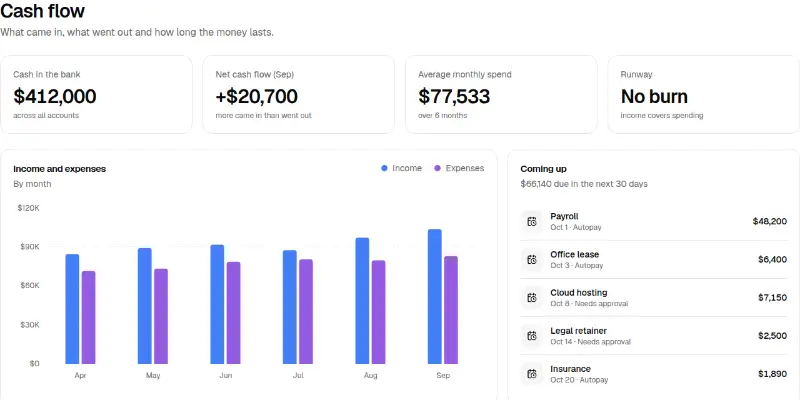Click the Oct 14 · Needs approval detail
The image size is (800, 400).
(x=590, y=342)
